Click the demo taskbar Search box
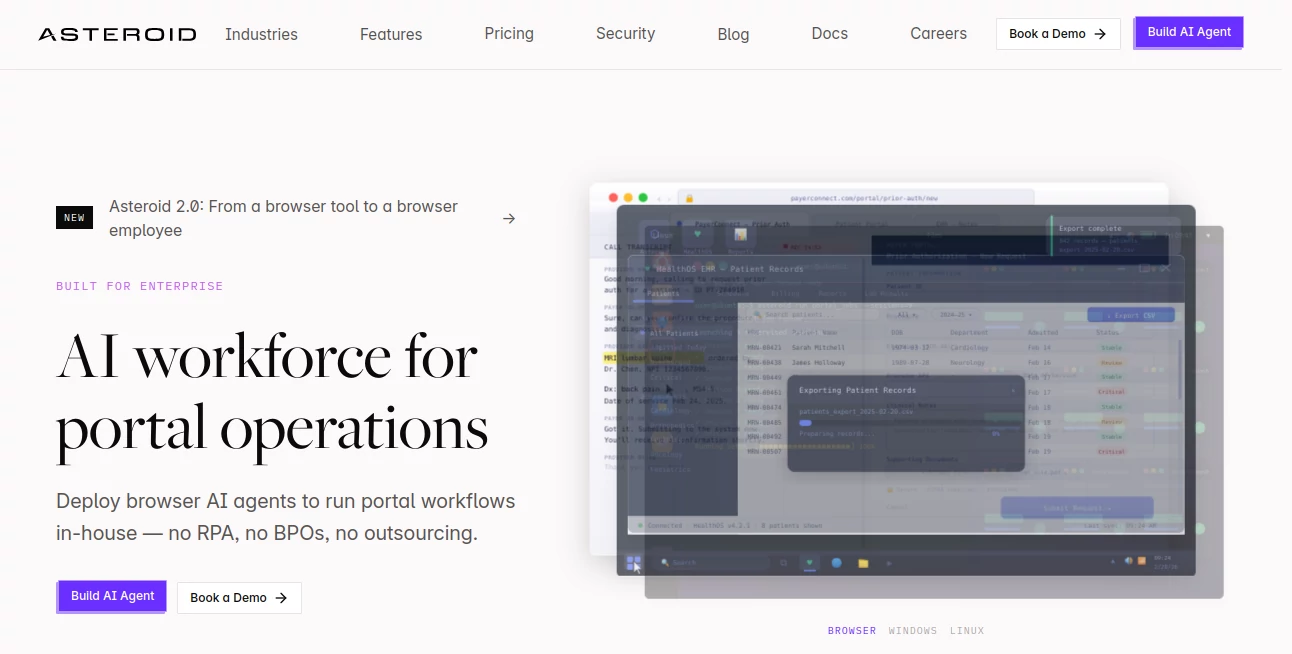This screenshot has height=654, width=1292. 713,563
